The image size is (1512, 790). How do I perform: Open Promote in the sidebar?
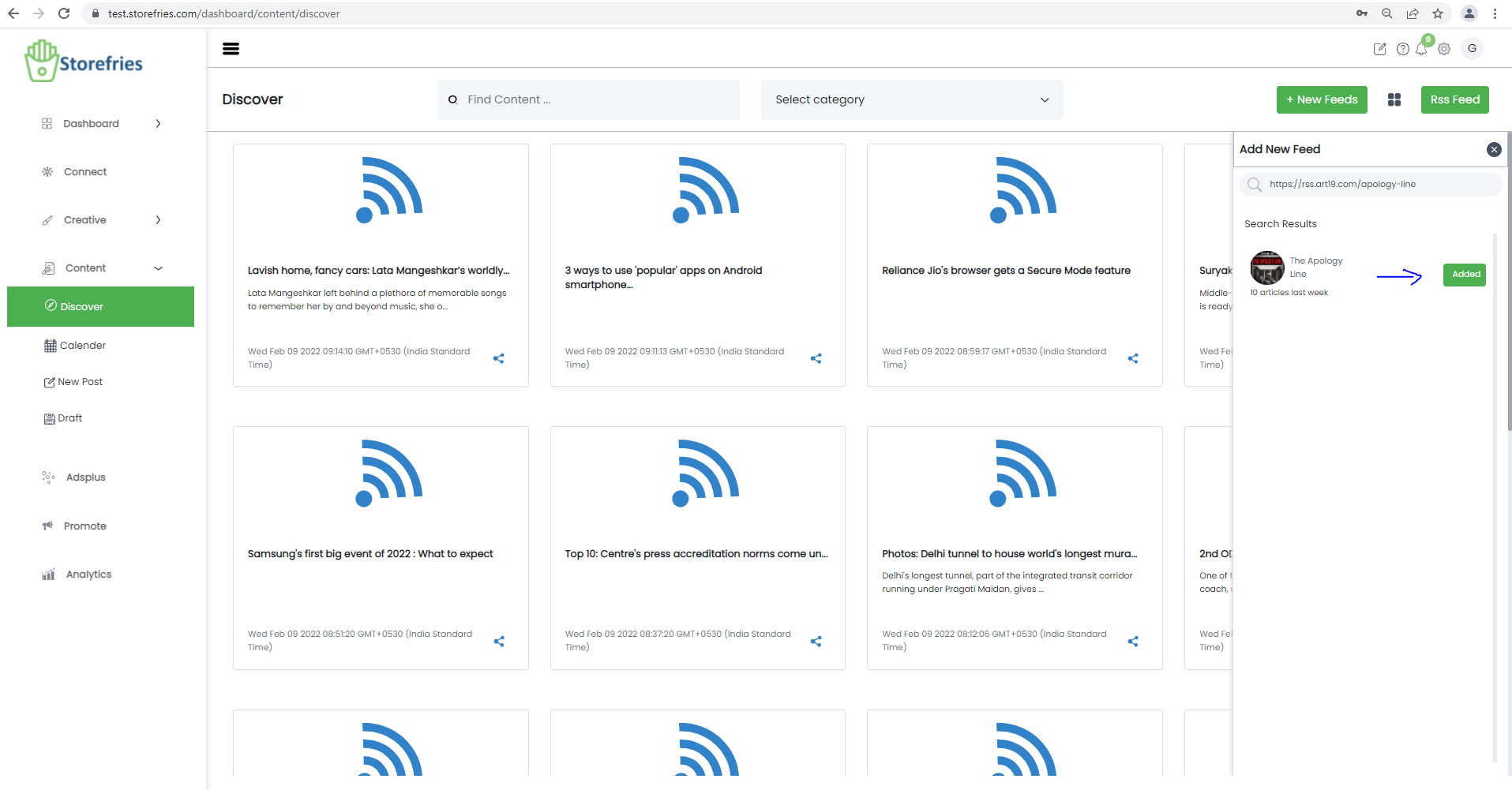click(84, 526)
